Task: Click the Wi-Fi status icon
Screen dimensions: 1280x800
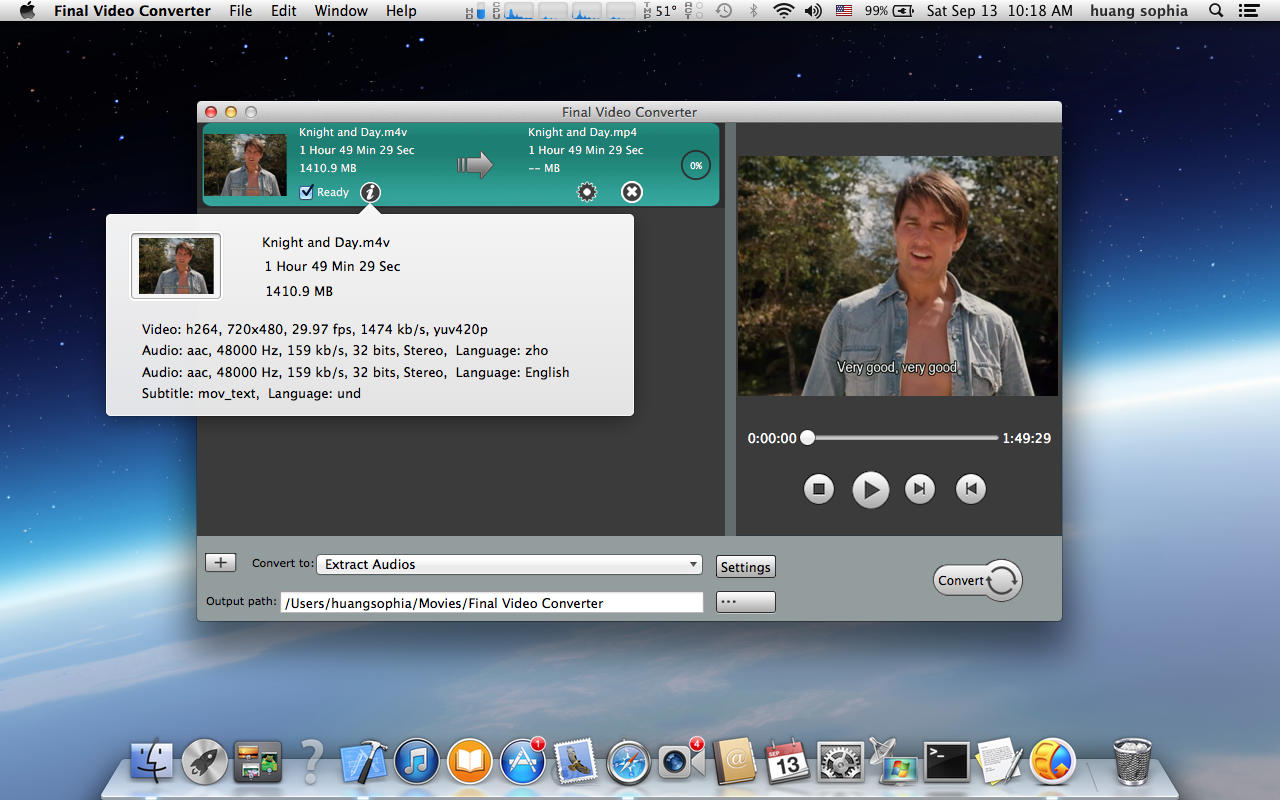Action: tap(784, 11)
